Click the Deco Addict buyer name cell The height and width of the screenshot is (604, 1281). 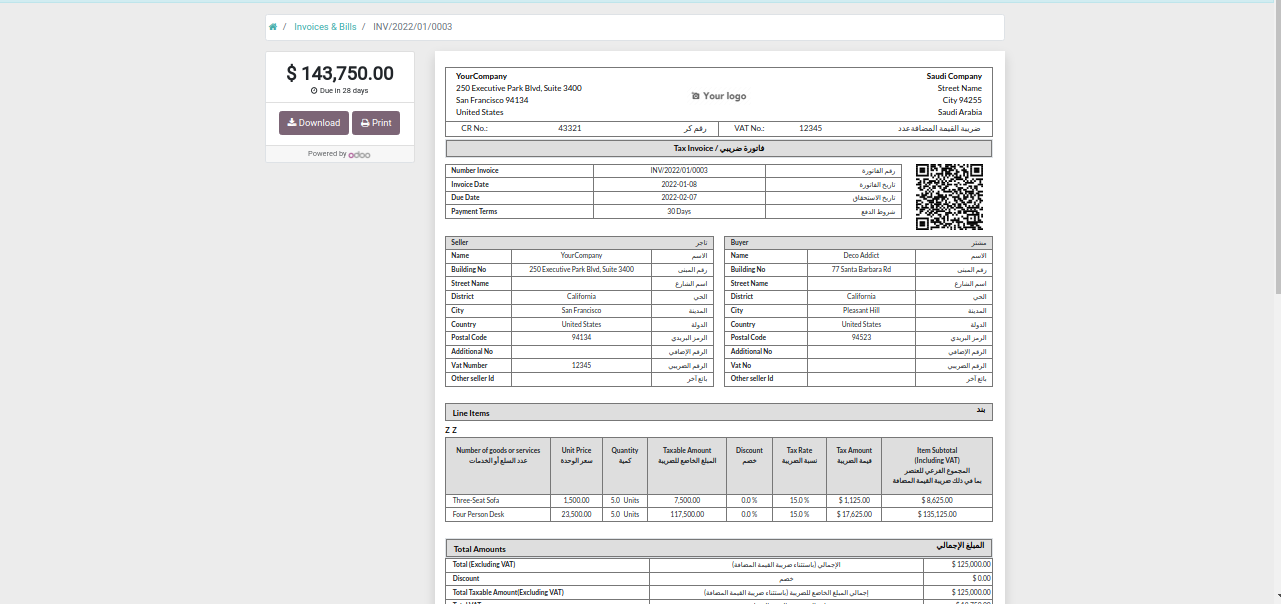tap(861, 256)
